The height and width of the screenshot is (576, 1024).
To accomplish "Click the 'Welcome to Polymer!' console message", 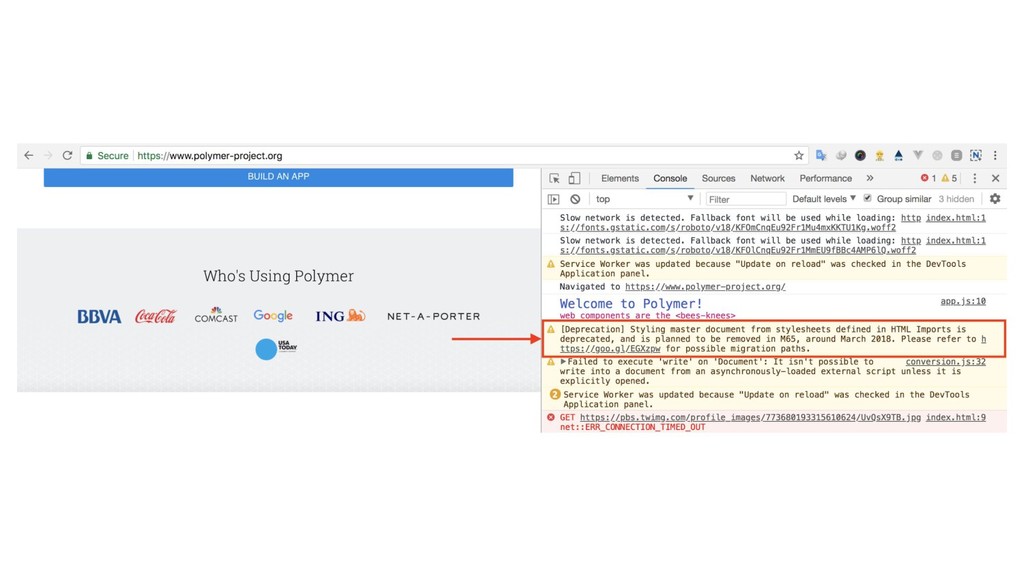I will pos(631,304).
